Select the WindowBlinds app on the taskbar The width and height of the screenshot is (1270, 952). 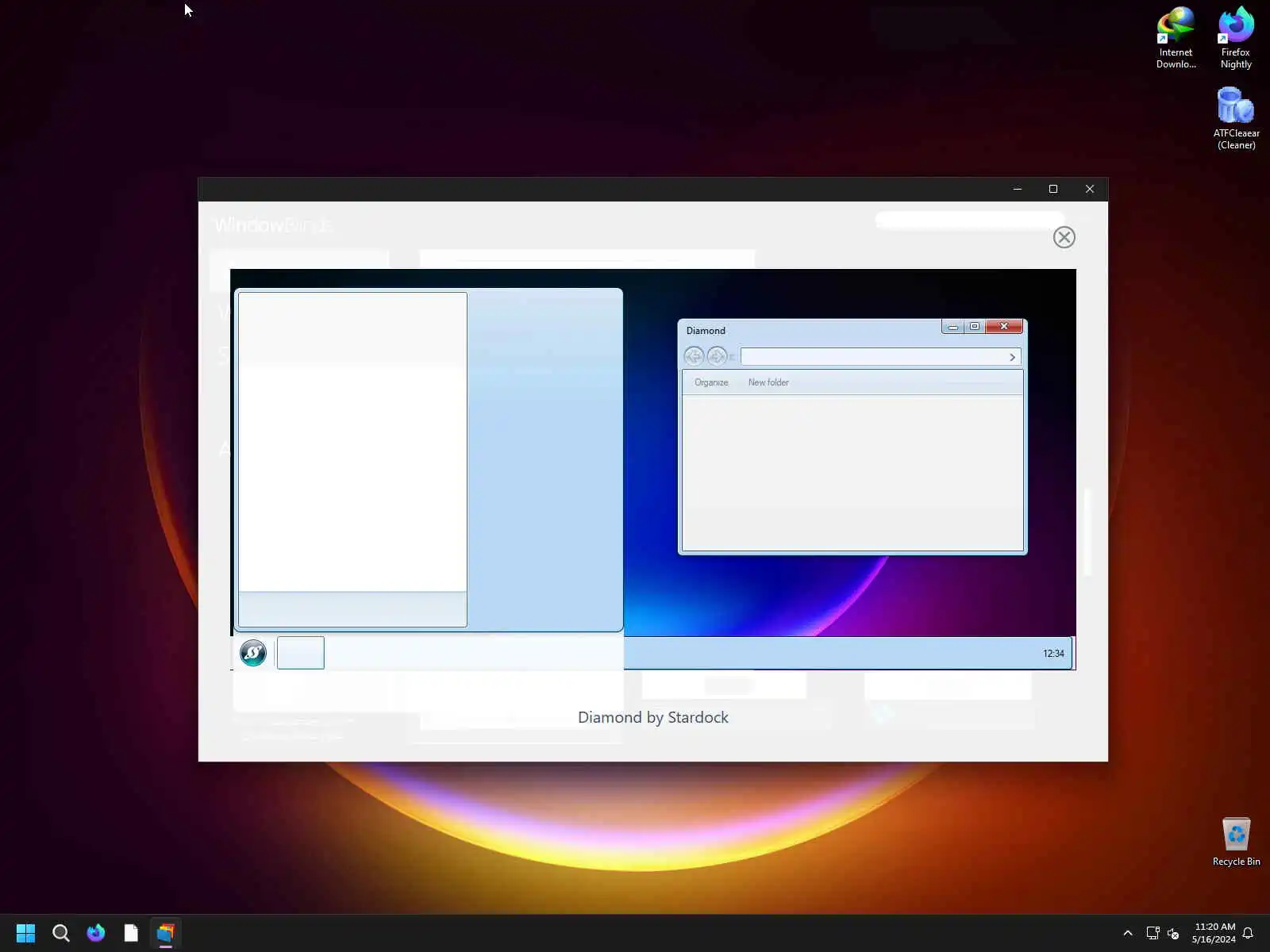[165, 933]
